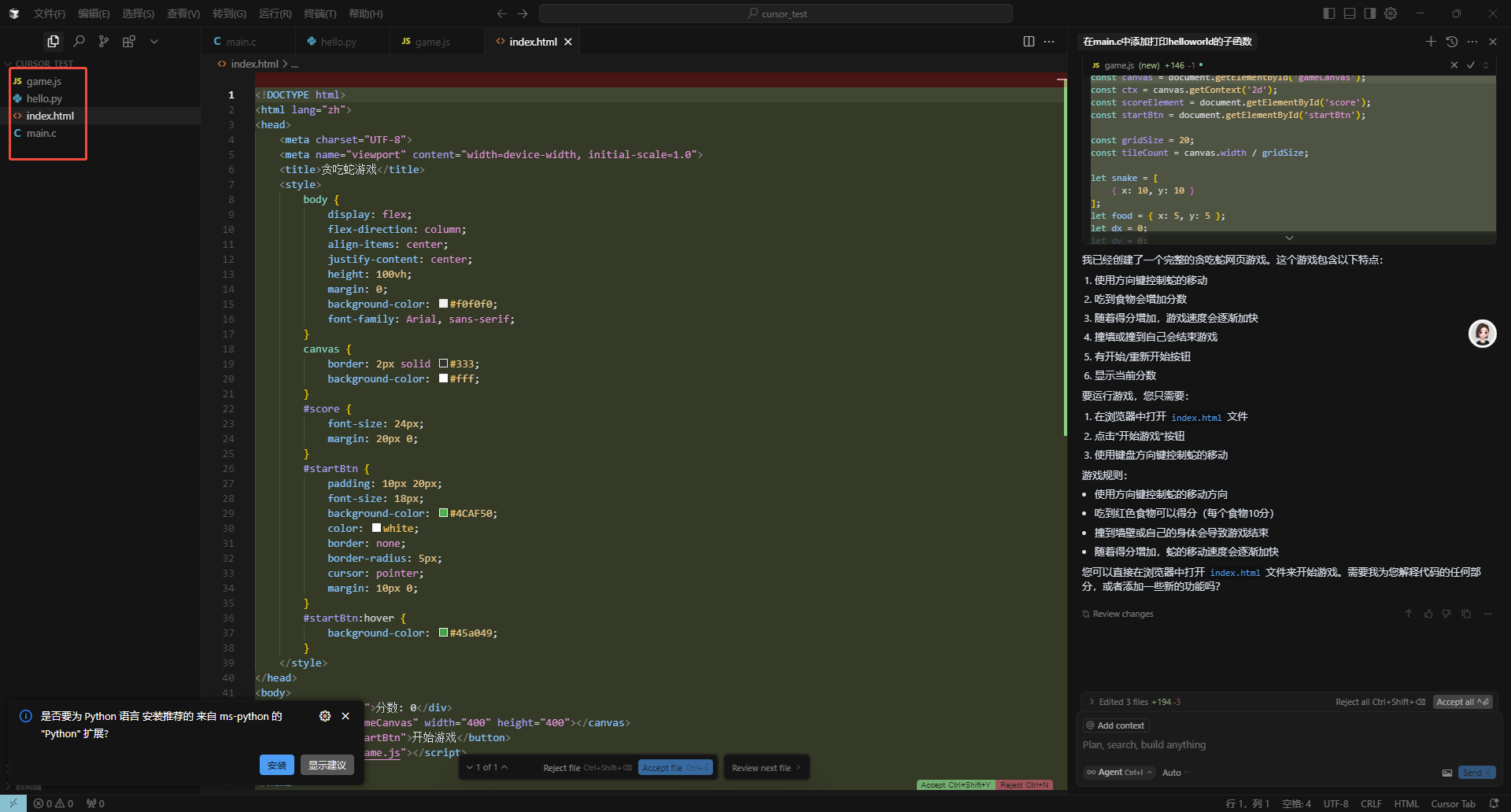Click the up arrow under response
1511x812 pixels.
[1409, 614]
